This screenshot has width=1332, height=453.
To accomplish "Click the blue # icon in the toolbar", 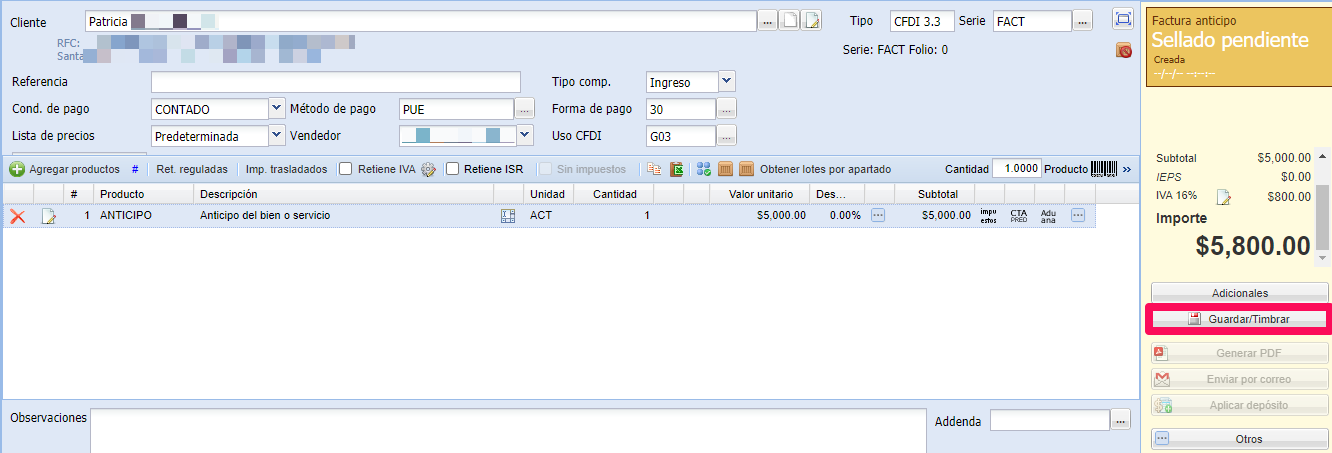I will [135, 169].
